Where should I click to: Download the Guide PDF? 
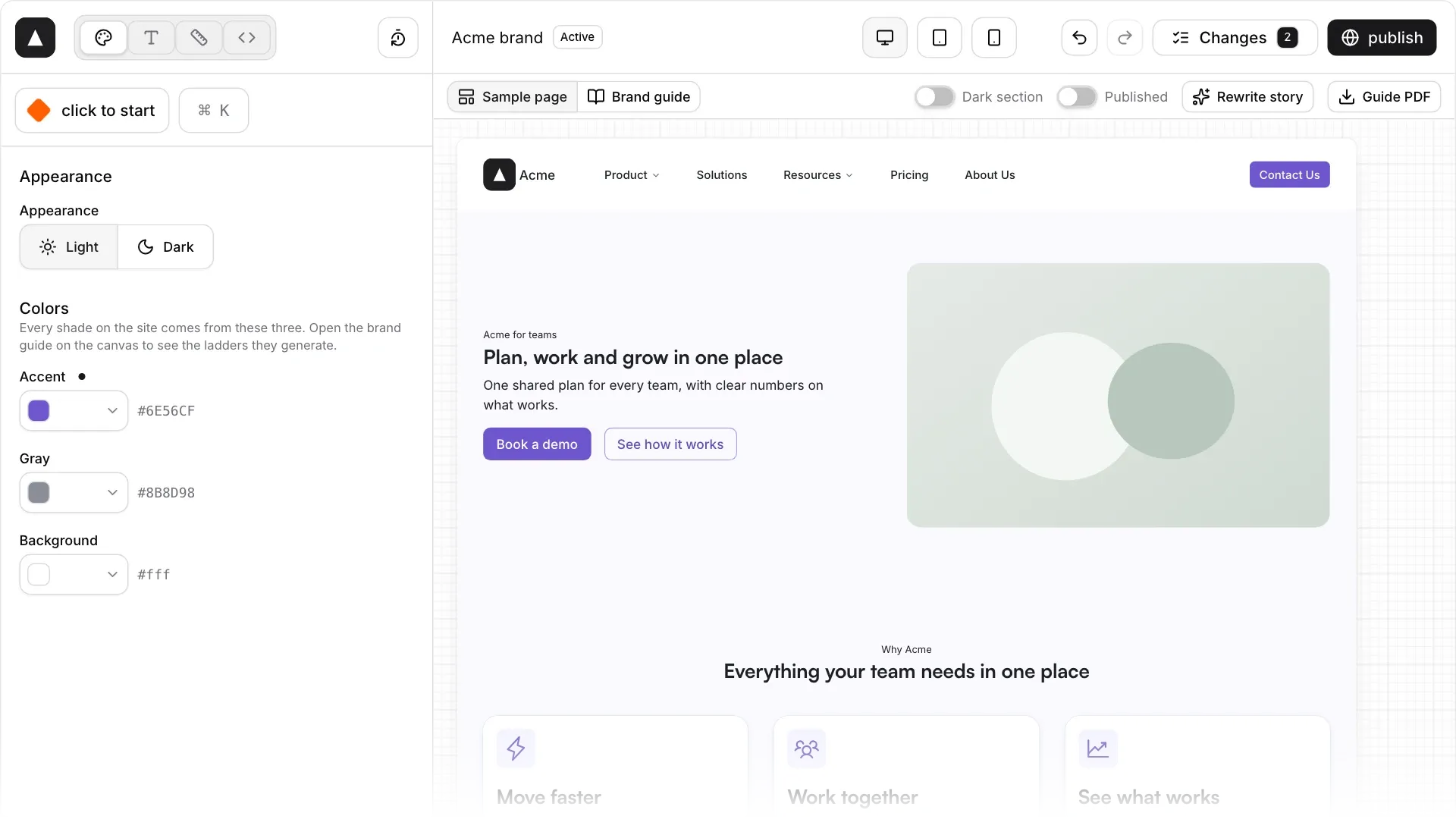(x=1384, y=96)
